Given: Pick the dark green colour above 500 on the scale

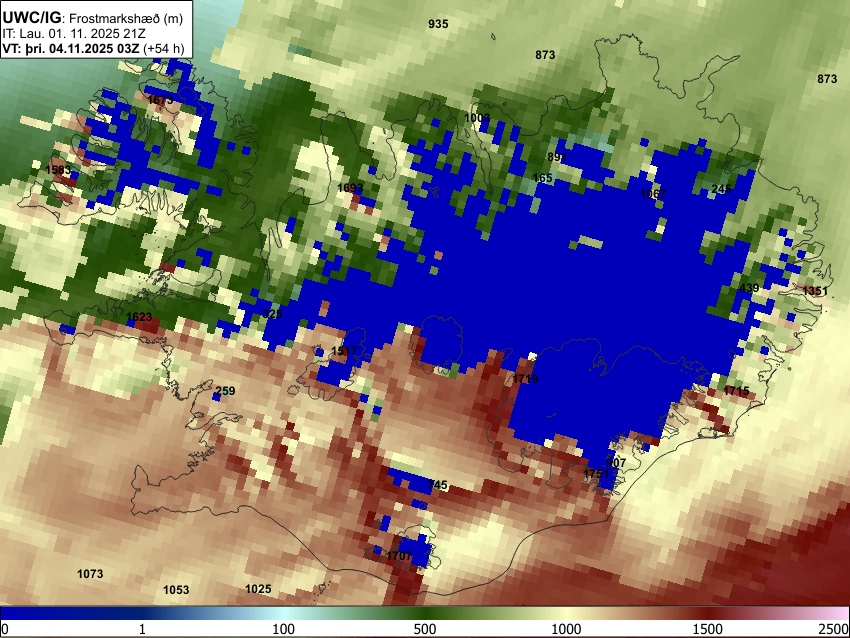Looking at the screenshot, I should coord(425,613).
